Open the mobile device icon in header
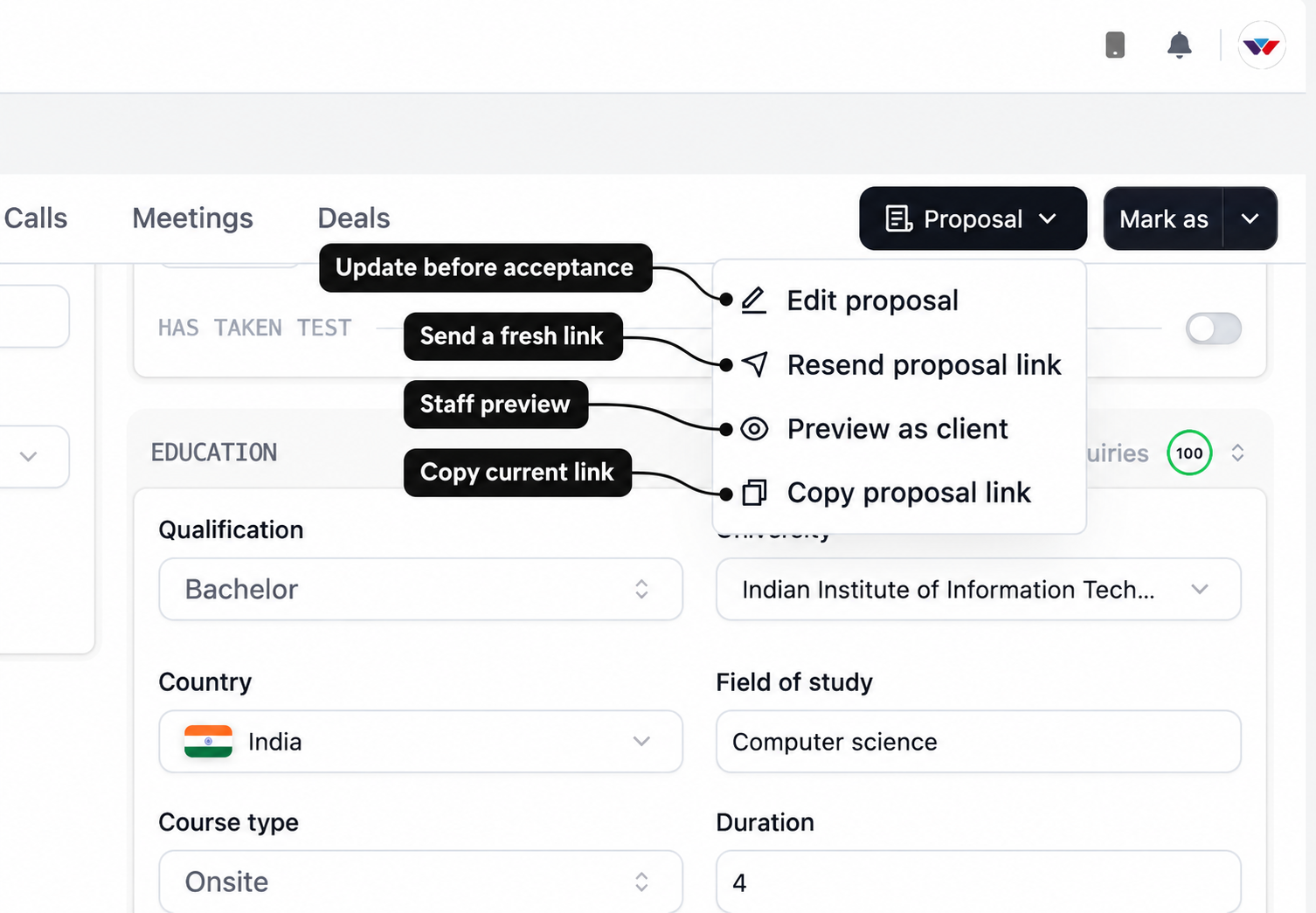Viewport: 1316px width, 913px height. [1115, 45]
